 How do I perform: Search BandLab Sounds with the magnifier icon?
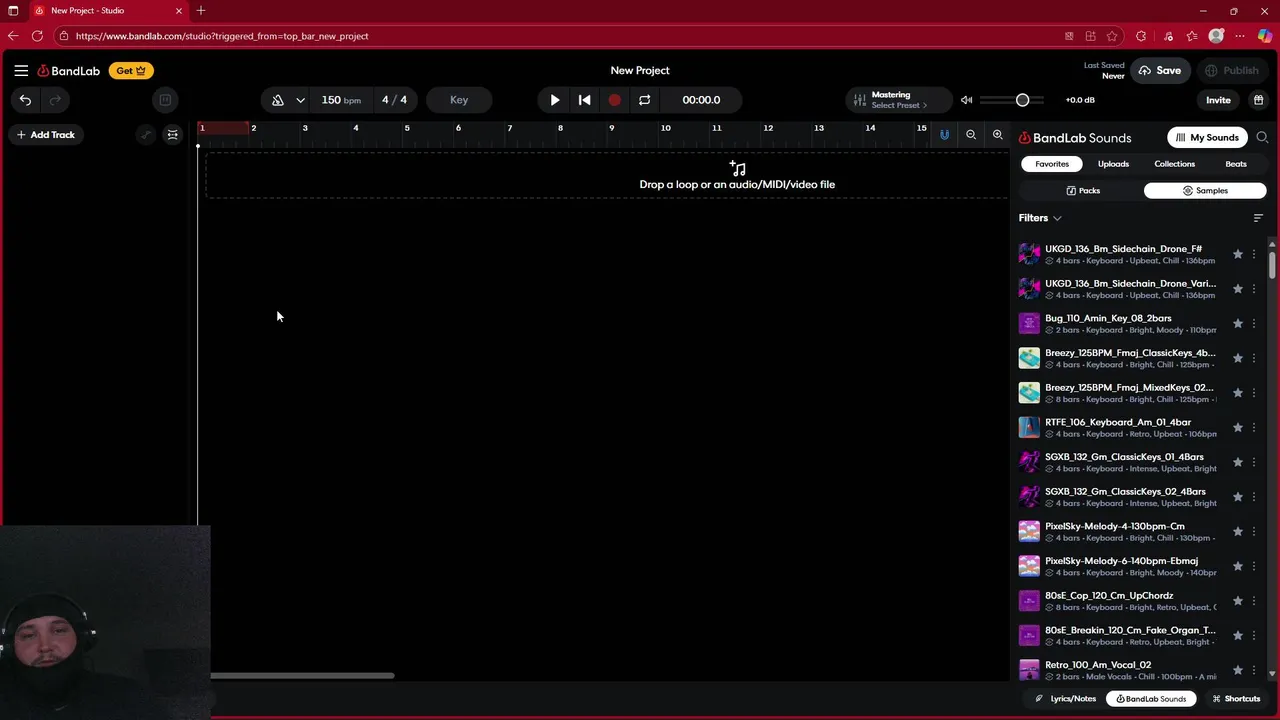[x=1262, y=138]
